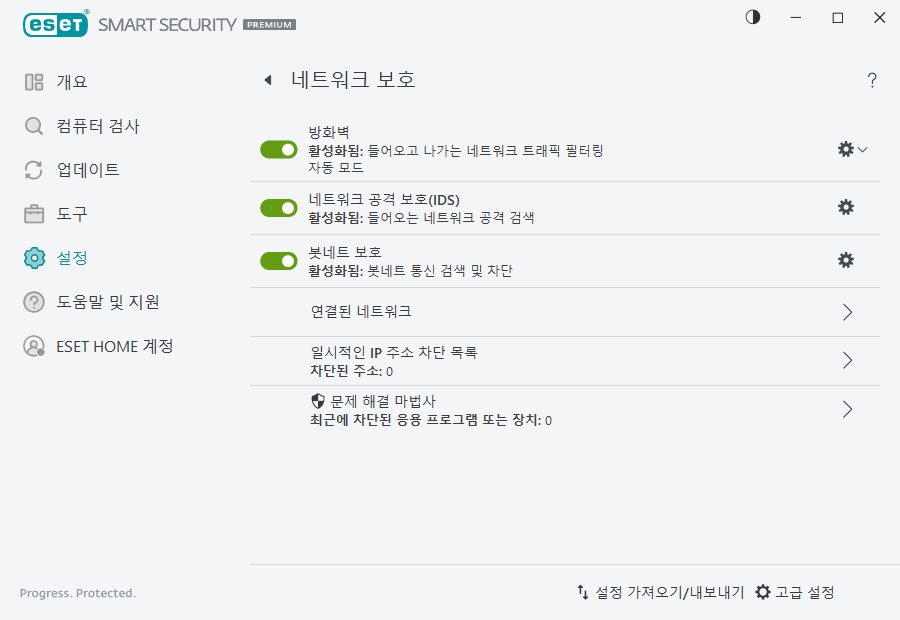Click the 업데이트 refresh icon in sidebar

click(x=32, y=170)
